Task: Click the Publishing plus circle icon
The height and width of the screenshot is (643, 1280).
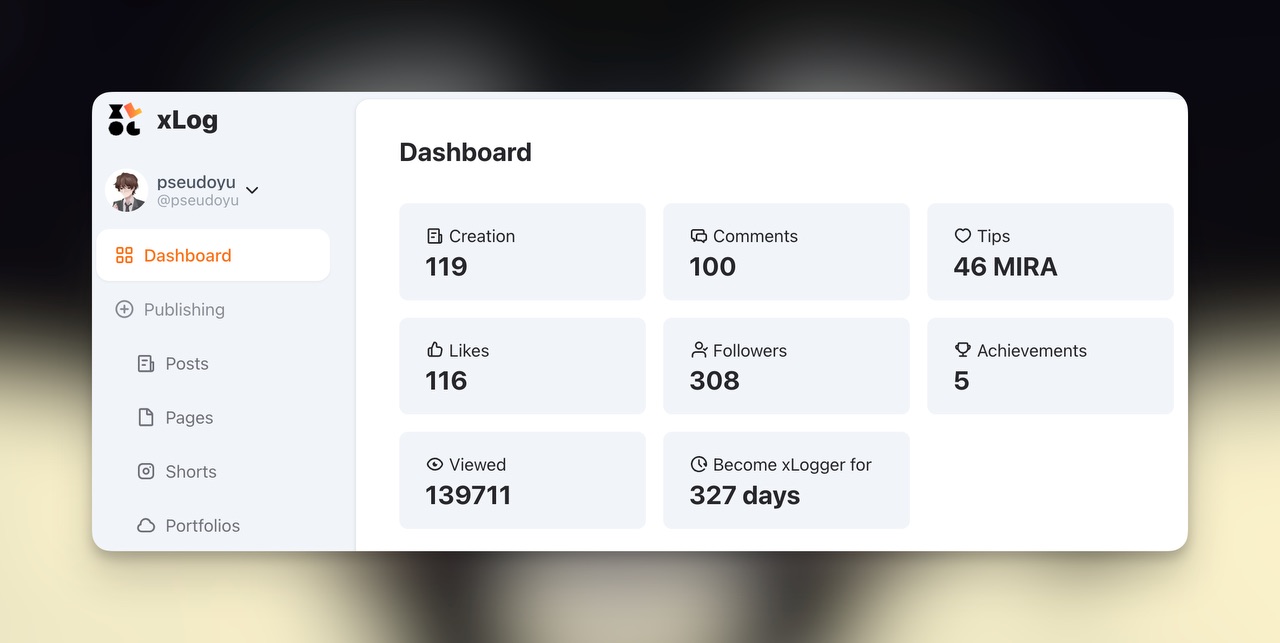Action: 124,309
